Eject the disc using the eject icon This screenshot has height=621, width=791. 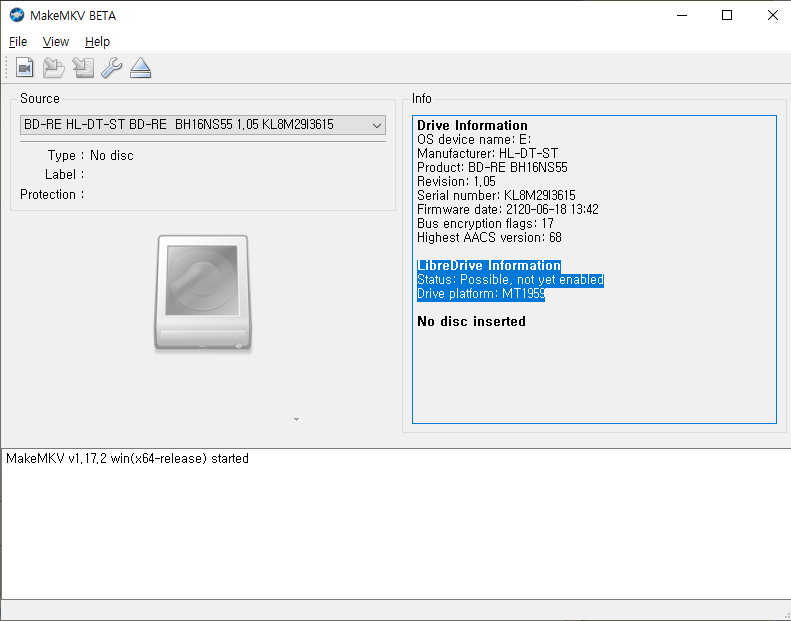tap(140, 68)
